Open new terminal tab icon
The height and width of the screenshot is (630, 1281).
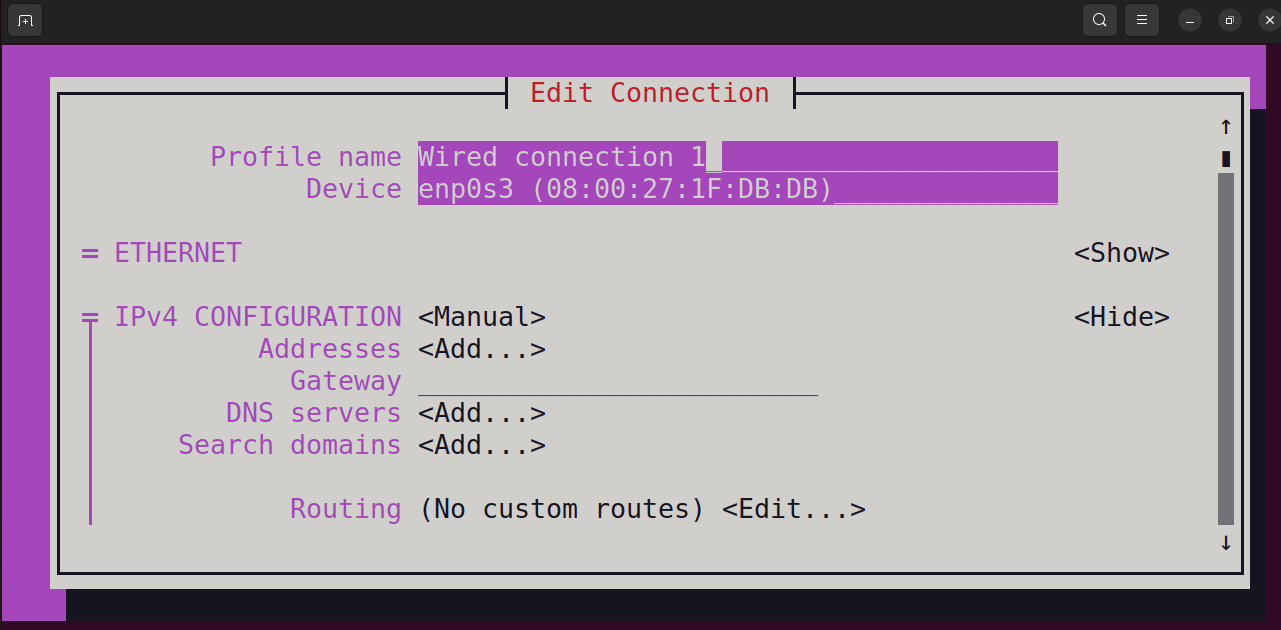[25, 20]
